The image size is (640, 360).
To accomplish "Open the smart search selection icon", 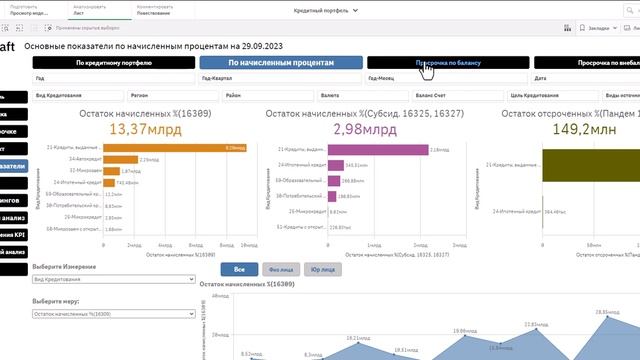I will (5, 28).
